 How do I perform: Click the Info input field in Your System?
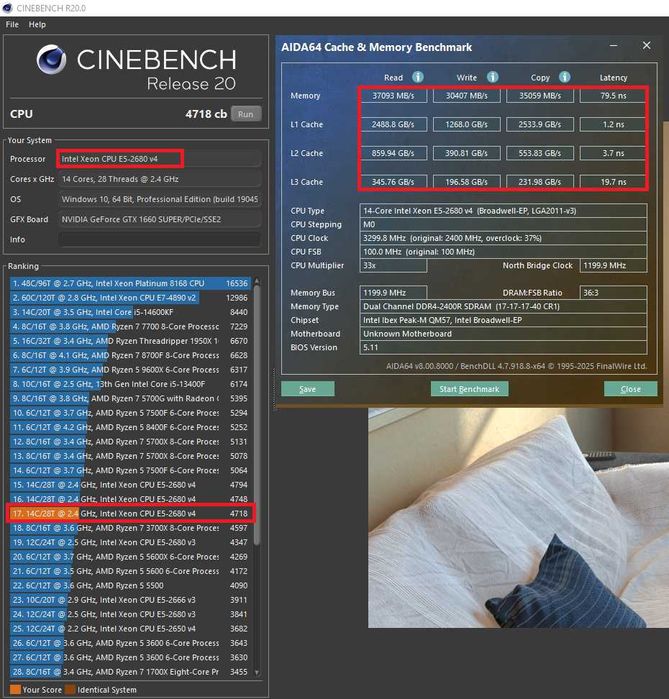point(159,239)
